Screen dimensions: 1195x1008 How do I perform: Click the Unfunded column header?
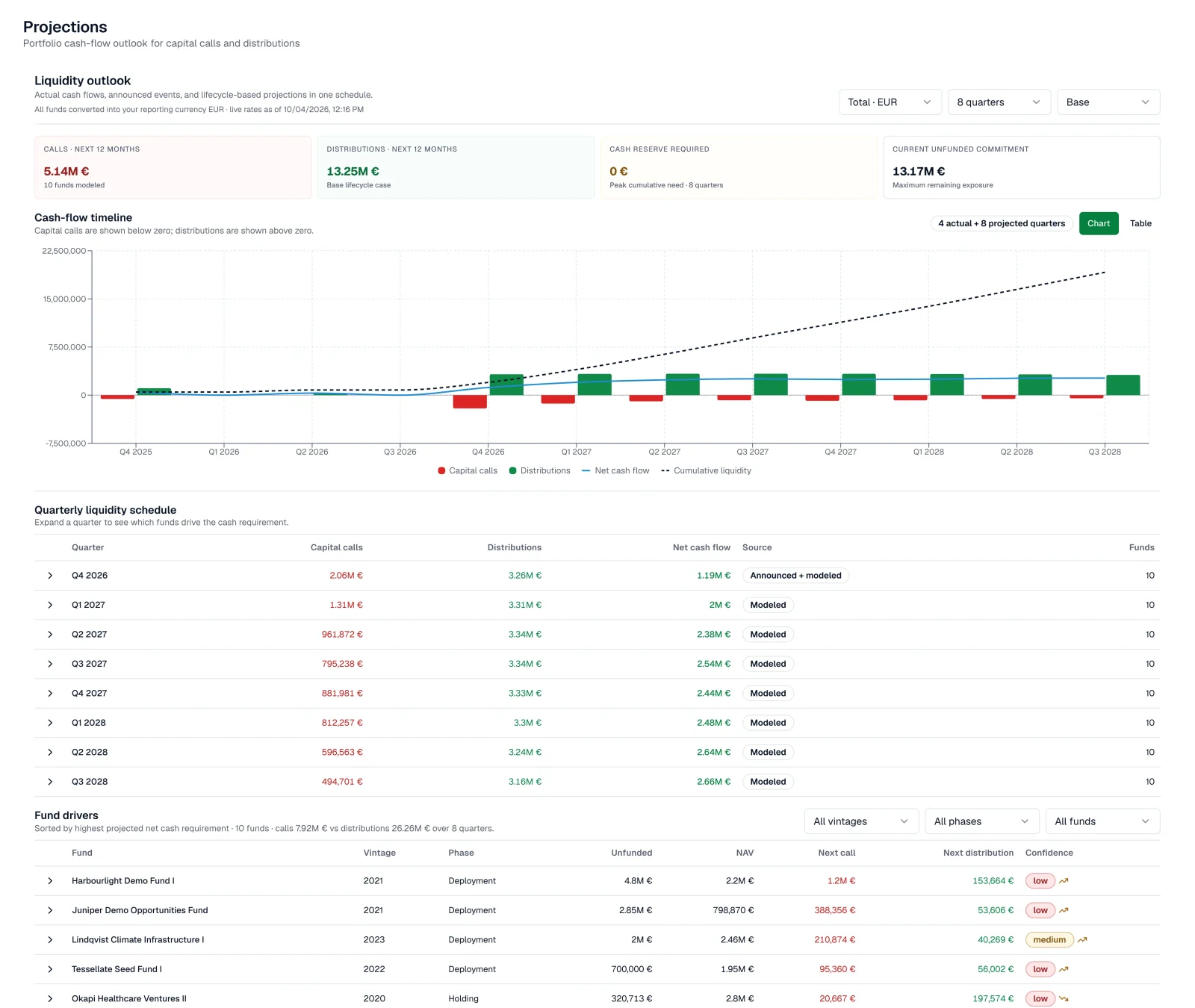coord(632,853)
